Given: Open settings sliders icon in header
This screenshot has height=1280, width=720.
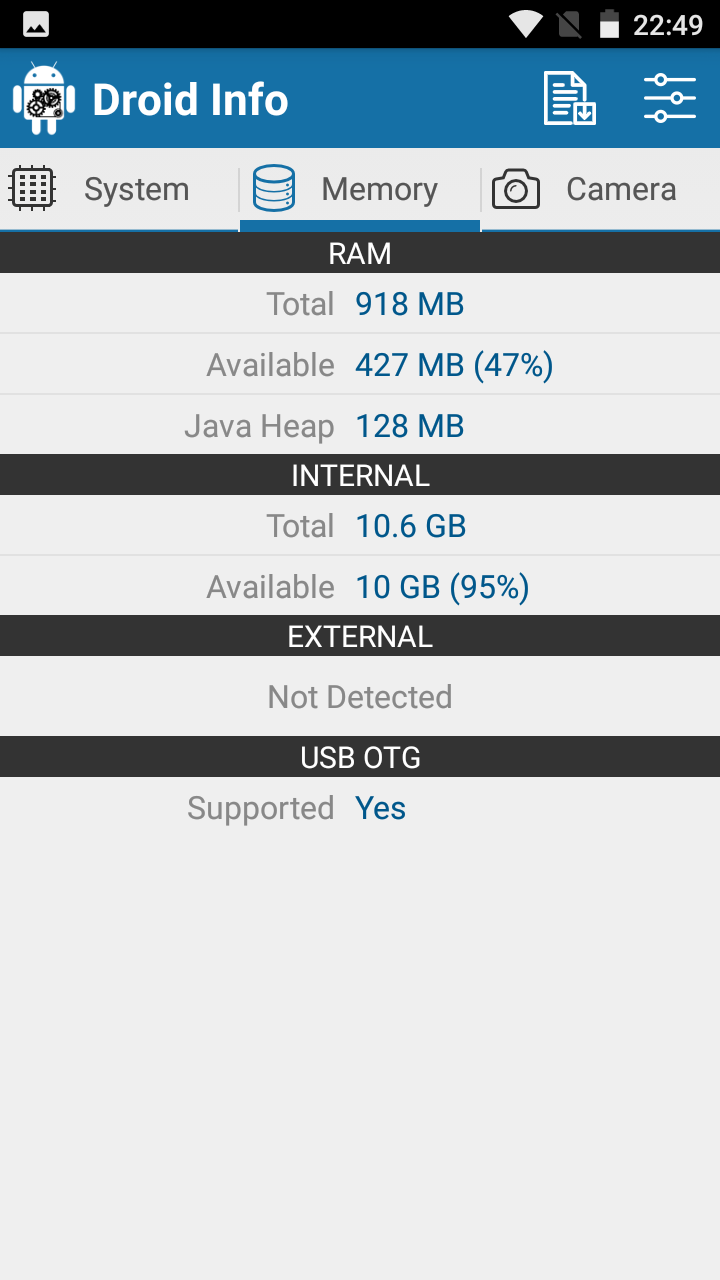Looking at the screenshot, I should [x=669, y=98].
